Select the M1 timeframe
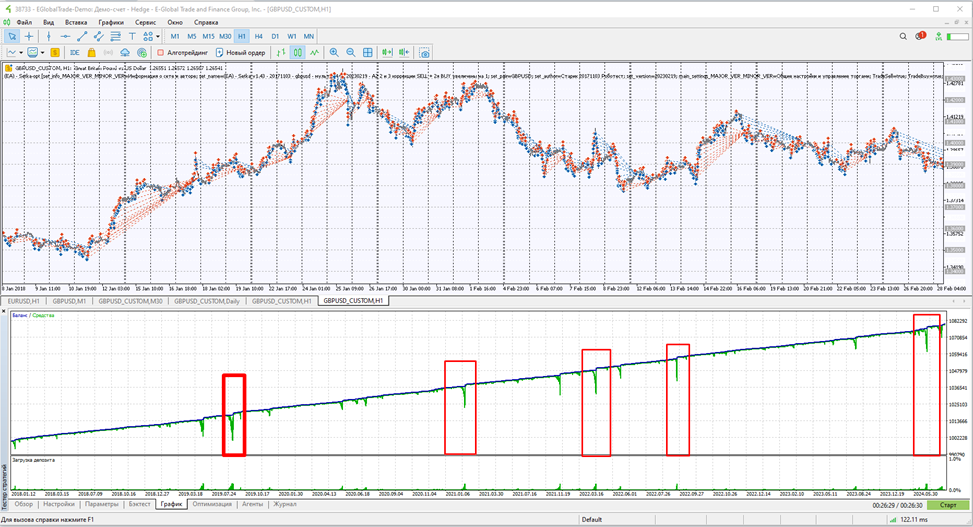This screenshot has height=527, width=973. click(175, 37)
